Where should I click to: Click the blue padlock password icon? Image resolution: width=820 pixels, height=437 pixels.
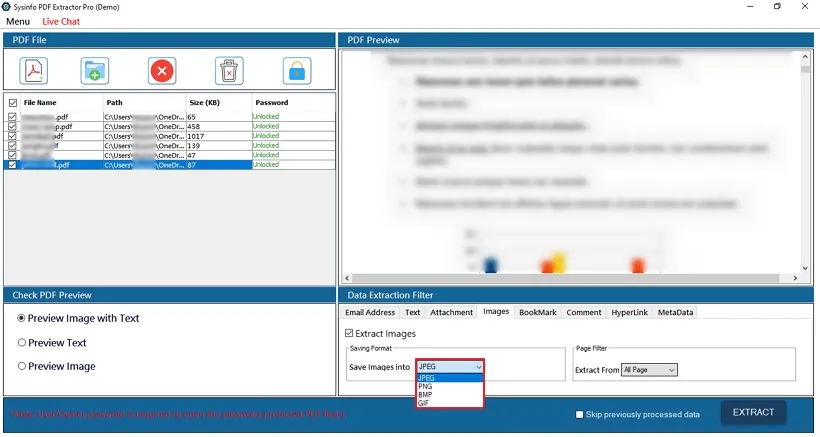click(297, 71)
